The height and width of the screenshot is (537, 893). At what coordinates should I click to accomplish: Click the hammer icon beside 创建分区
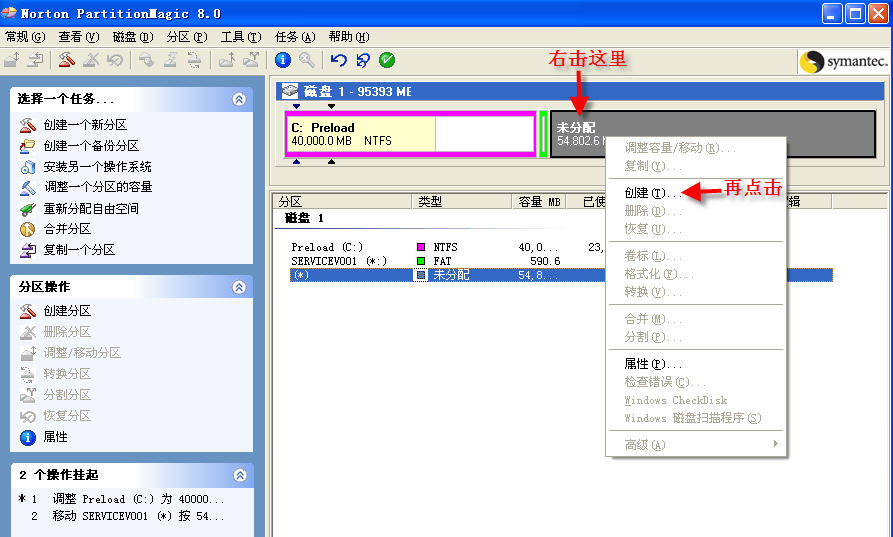click(x=27, y=311)
